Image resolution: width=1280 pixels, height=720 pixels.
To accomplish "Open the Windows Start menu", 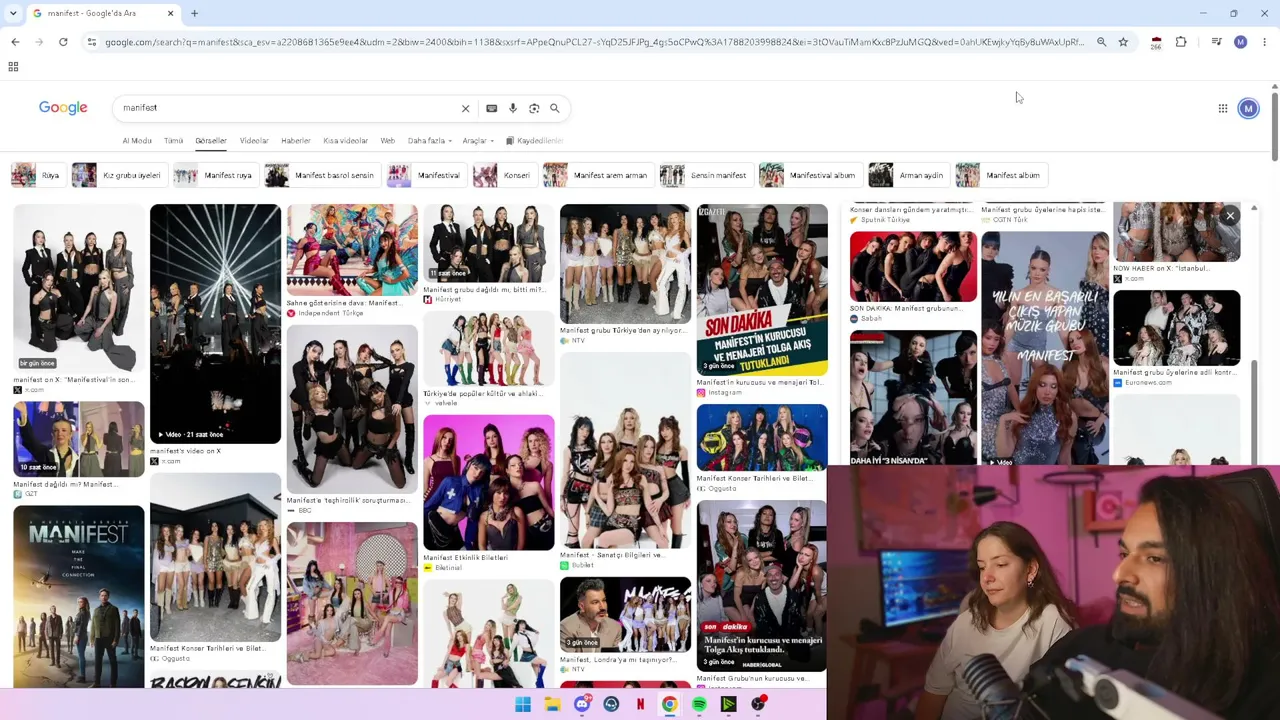I will (x=523, y=704).
